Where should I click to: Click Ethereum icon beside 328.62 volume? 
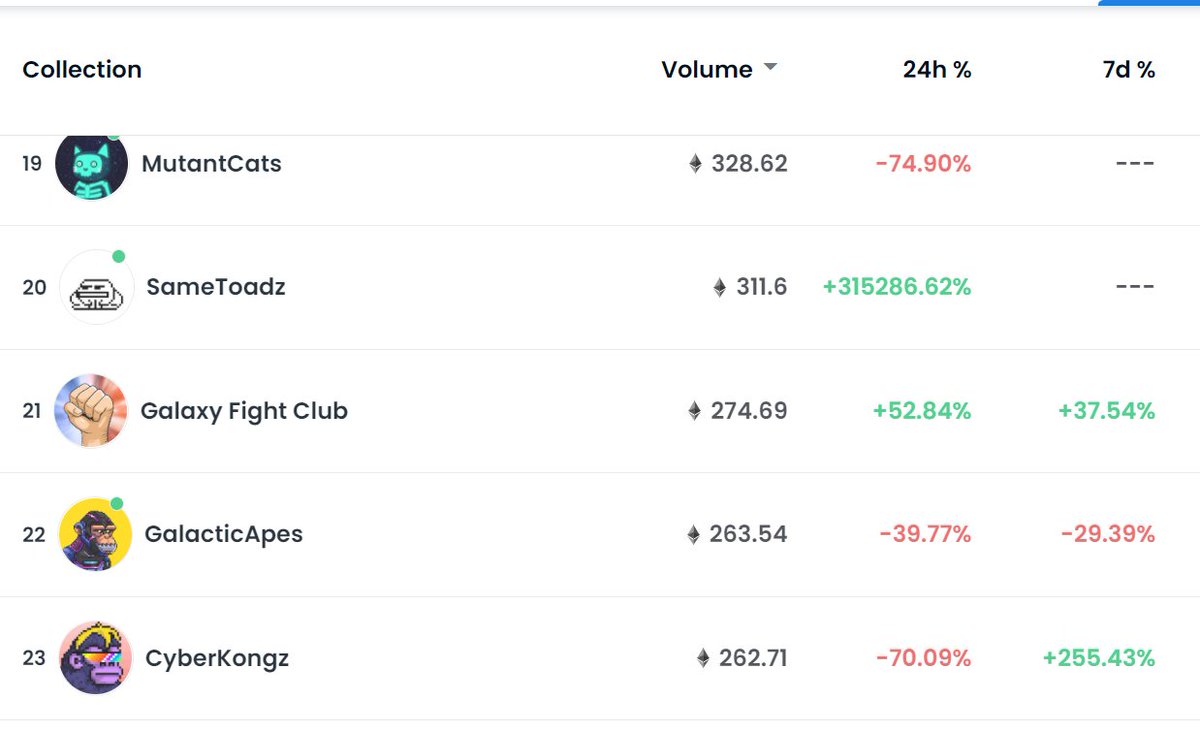click(696, 164)
